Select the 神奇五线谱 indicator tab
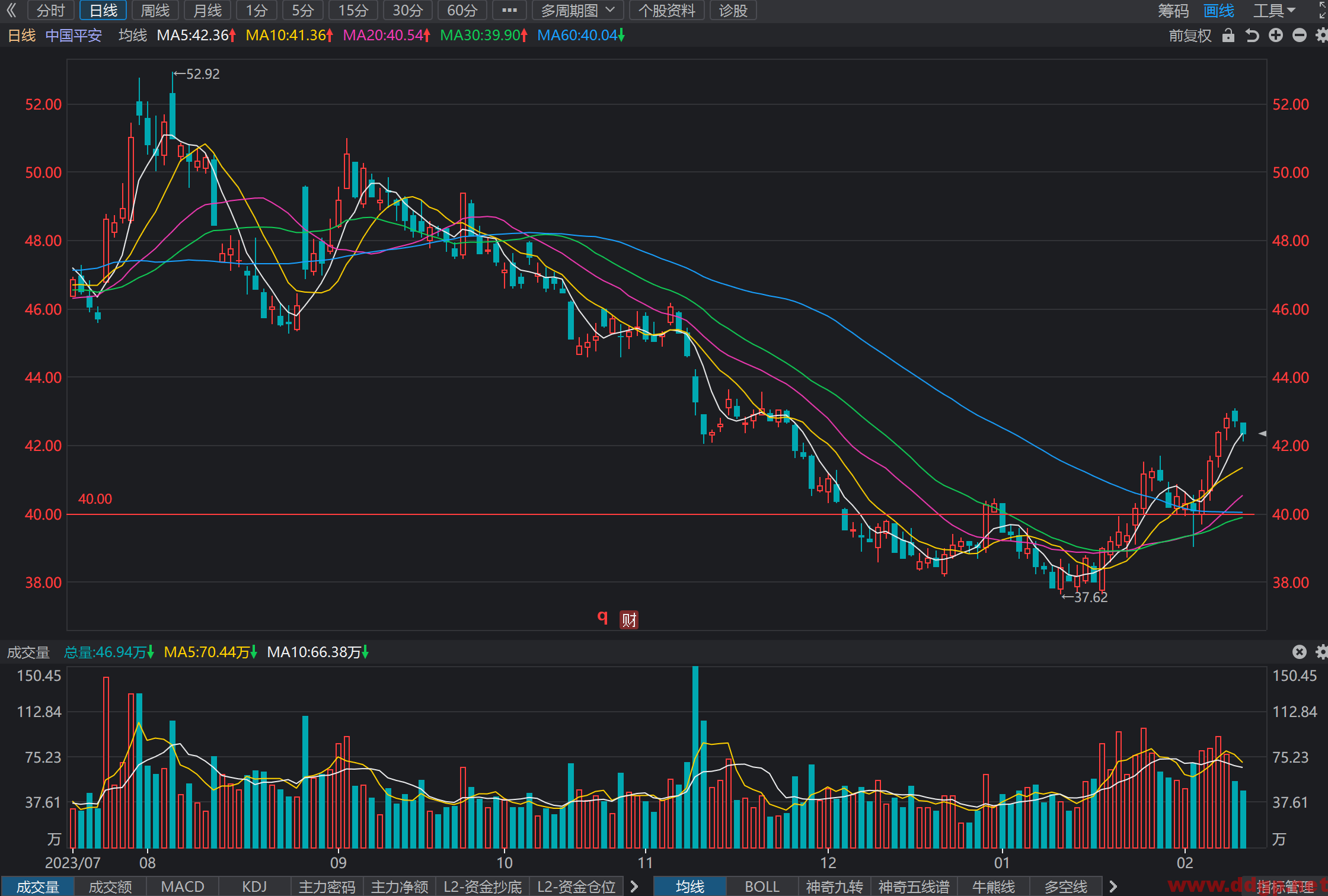The width and height of the screenshot is (1328, 896). [914, 887]
